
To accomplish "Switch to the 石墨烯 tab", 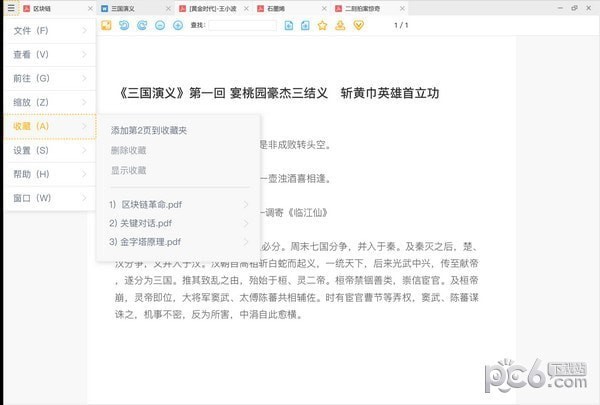I will point(292,8).
